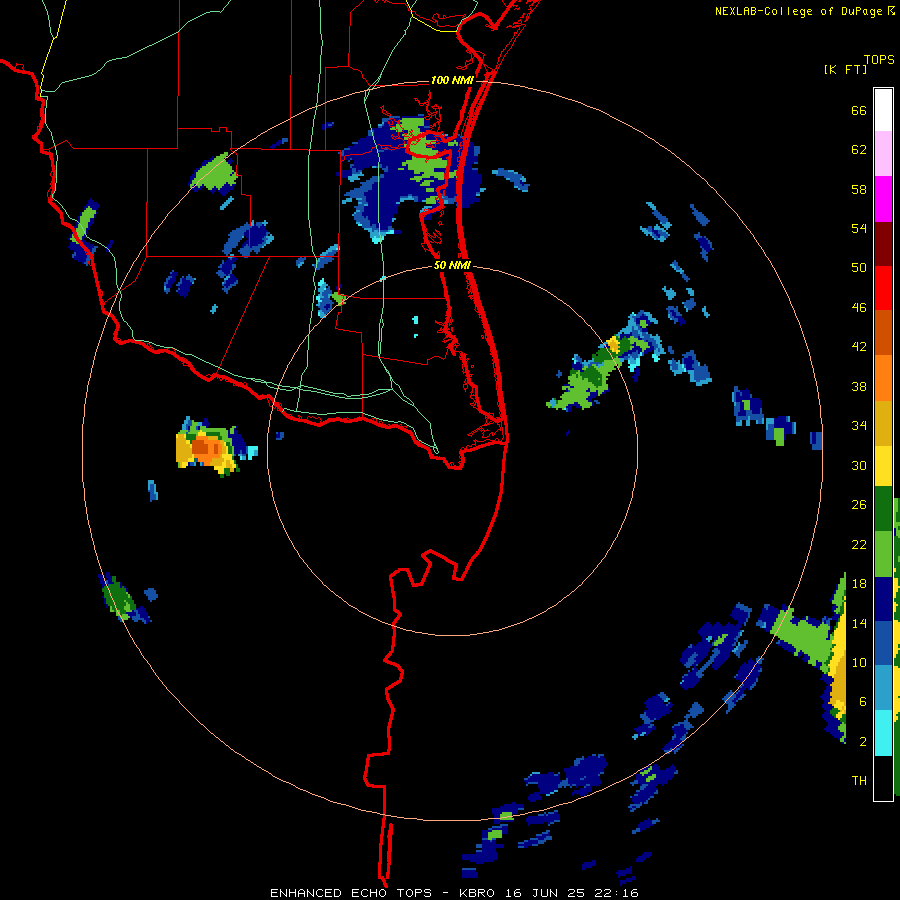Click the 2 legend value
Screen dimensions: 900x900
point(862,742)
